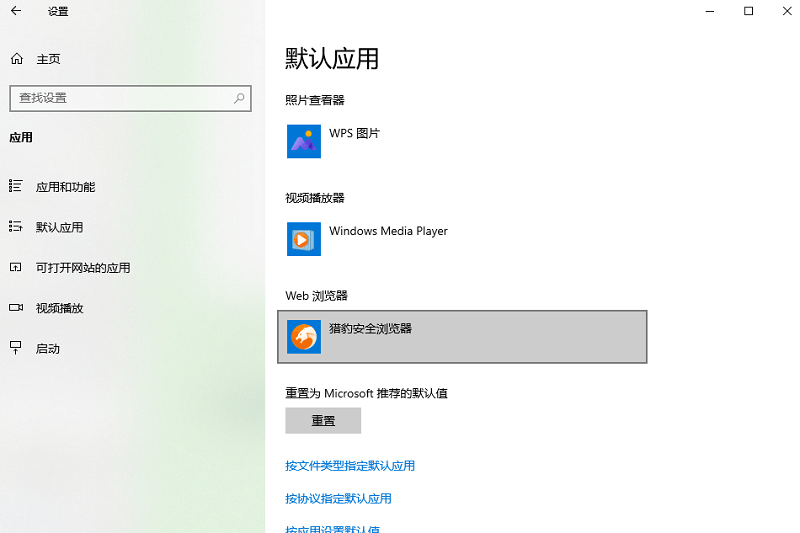Viewport: 800px width, 533px height.
Task: Click the 视频播放器 label
Action: pyautogui.click(x=314, y=198)
